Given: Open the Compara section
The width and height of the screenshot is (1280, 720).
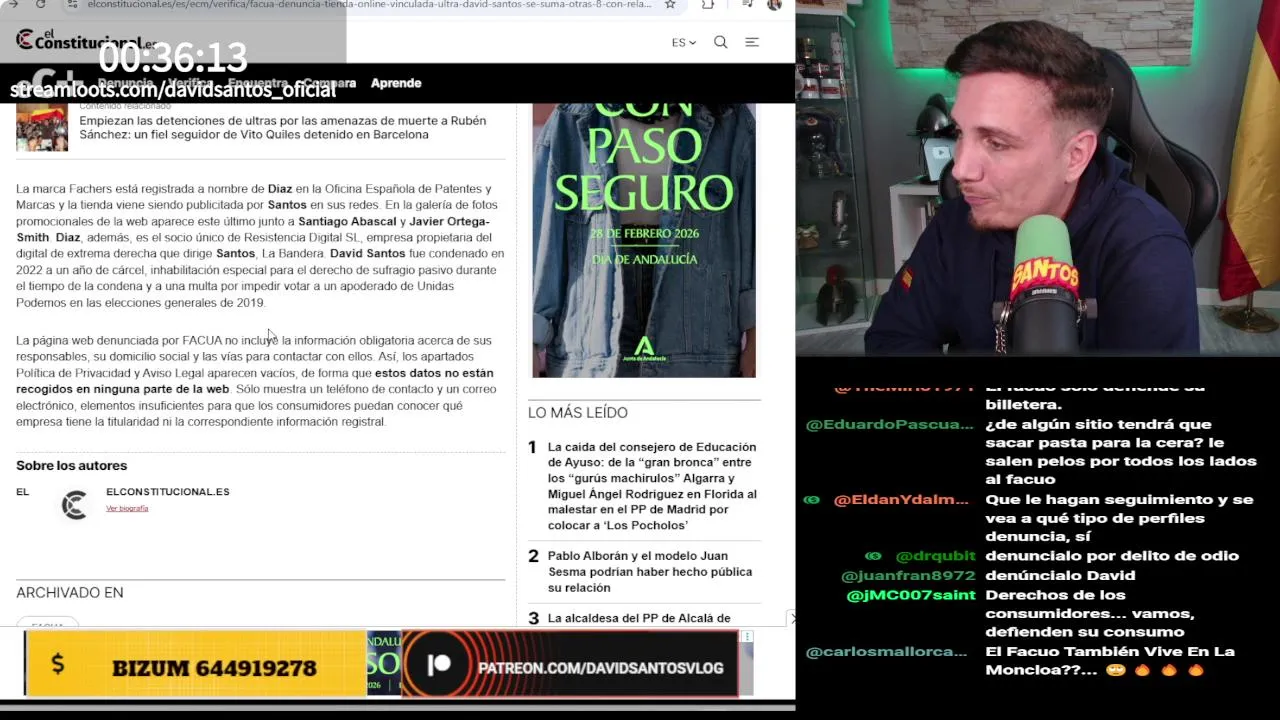Looking at the screenshot, I should [x=329, y=83].
